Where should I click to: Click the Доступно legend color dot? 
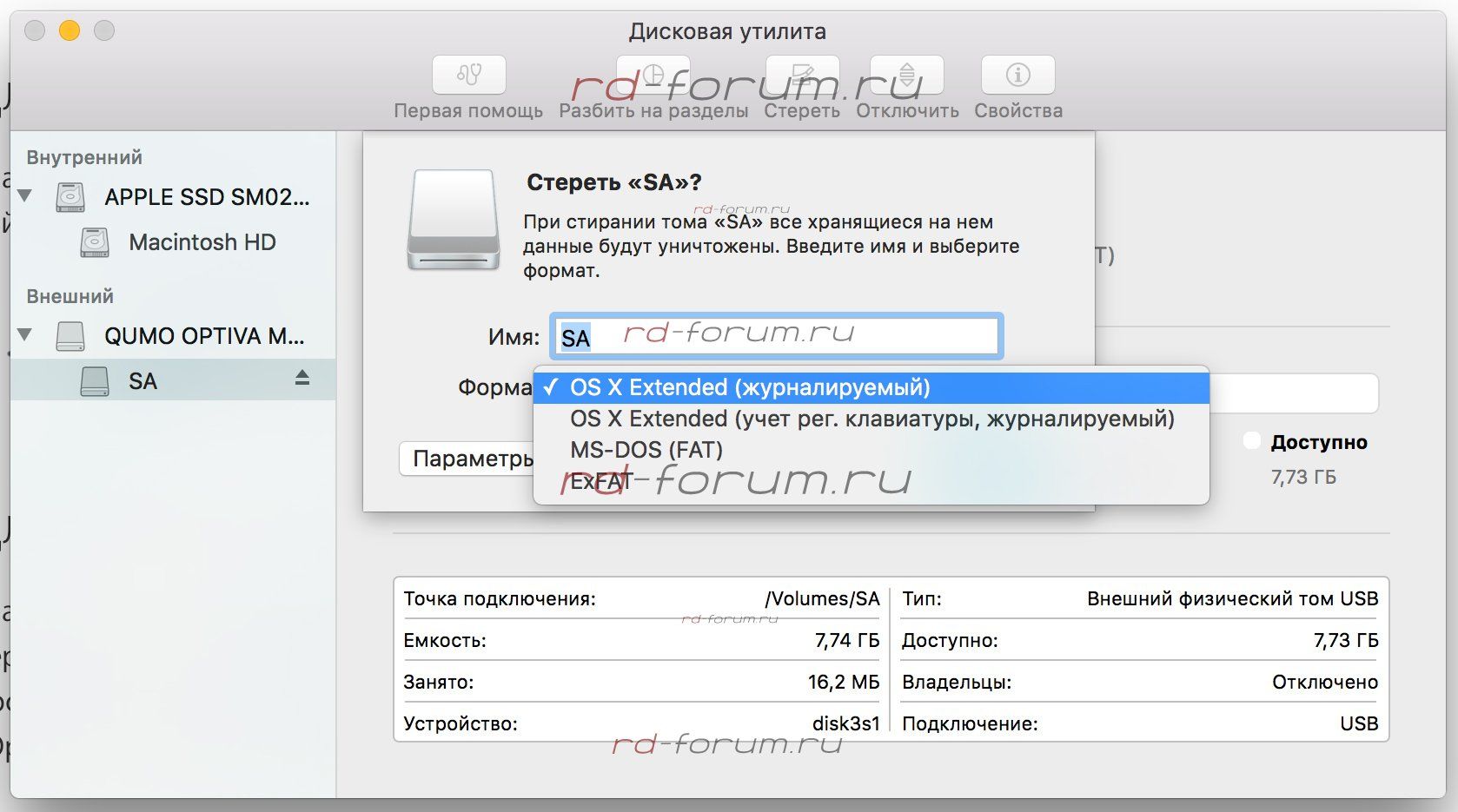coord(1251,441)
